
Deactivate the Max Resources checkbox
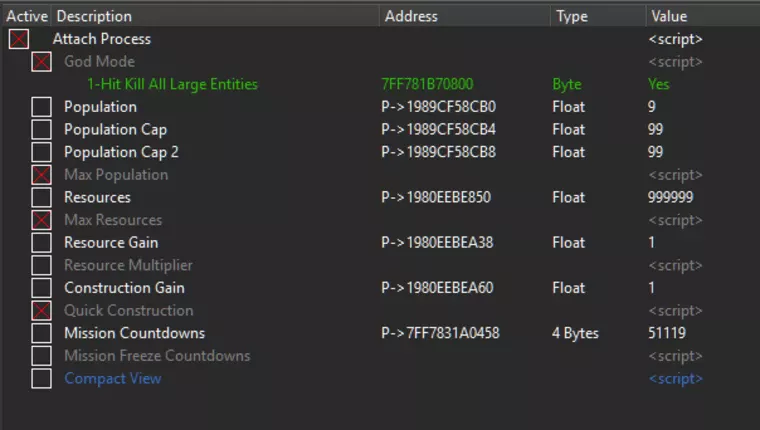[41, 220]
